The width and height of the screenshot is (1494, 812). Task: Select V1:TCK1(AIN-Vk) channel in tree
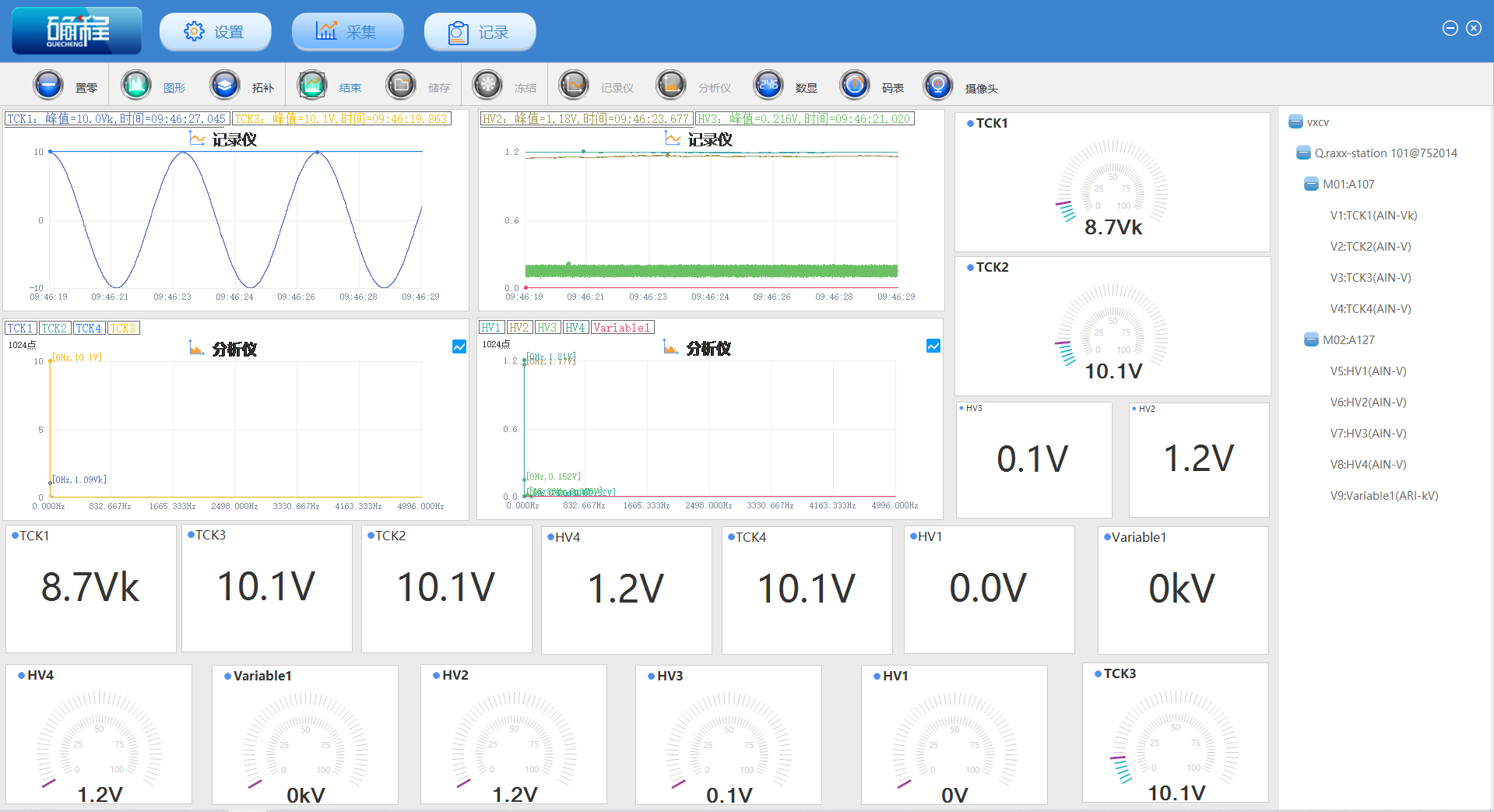point(1373,216)
